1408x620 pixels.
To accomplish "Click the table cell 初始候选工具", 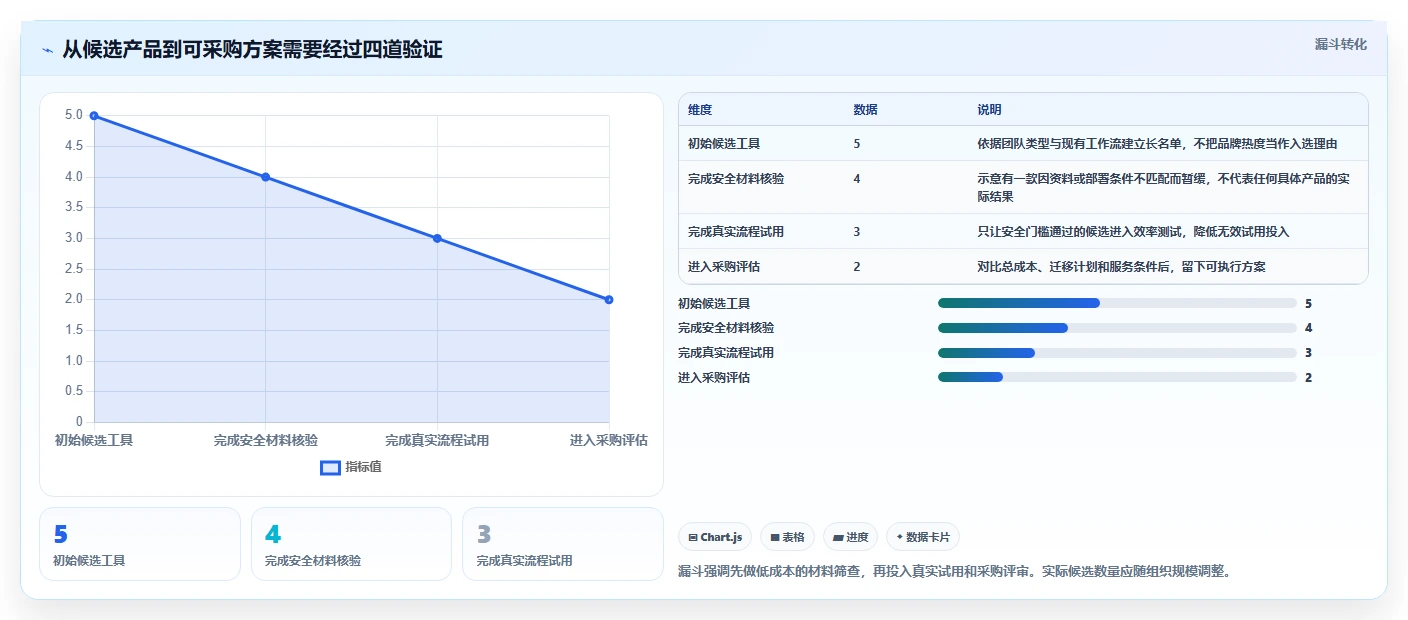I will 724,143.
